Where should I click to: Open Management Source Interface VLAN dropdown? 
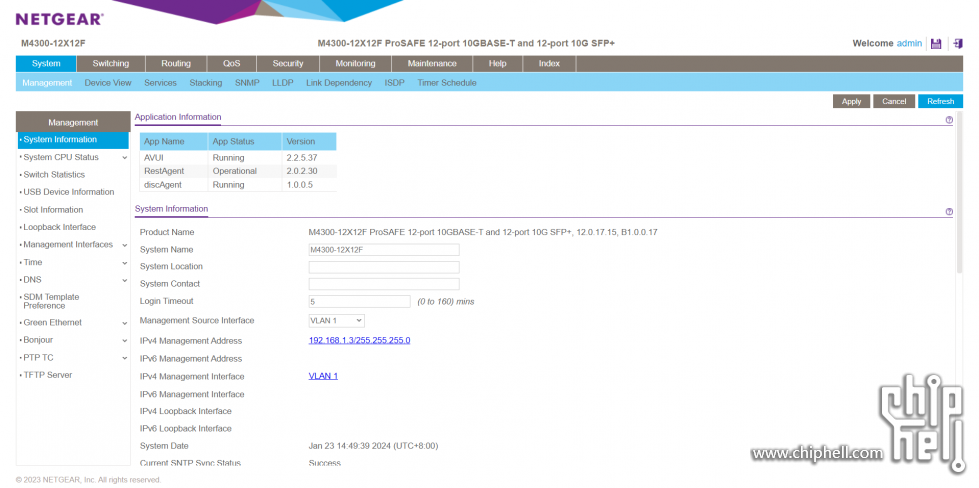point(337,320)
